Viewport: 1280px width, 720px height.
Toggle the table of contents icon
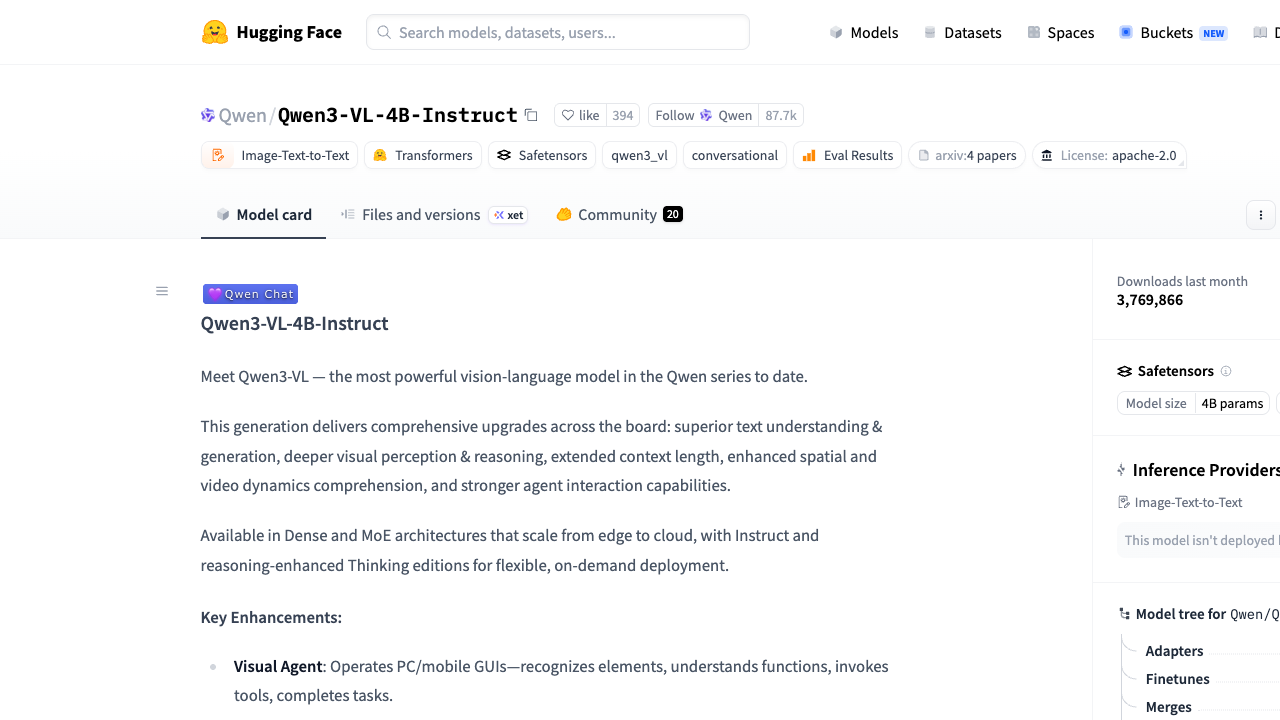pyautogui.click(x=162, y=291)
